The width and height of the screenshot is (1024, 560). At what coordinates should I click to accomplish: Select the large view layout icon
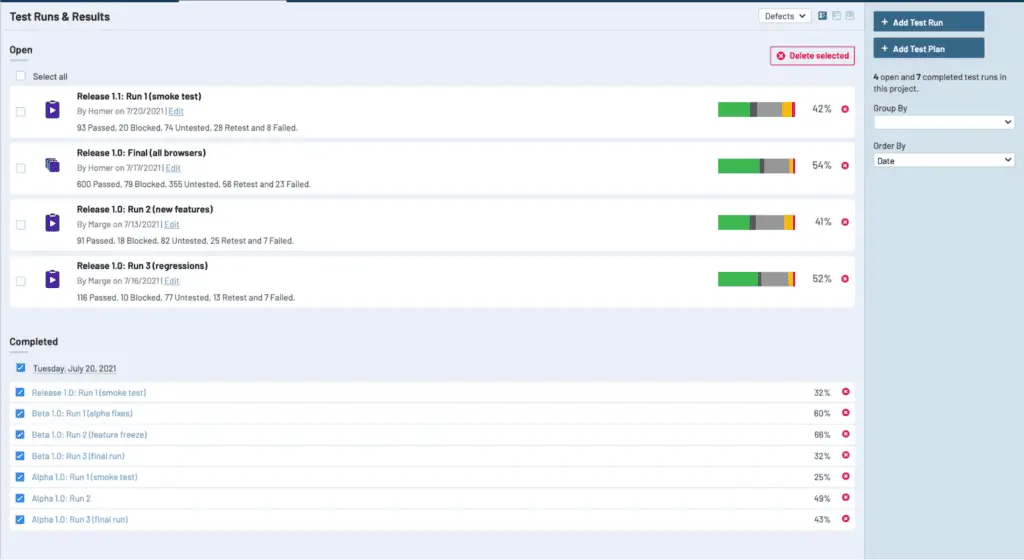tap(822, 15)
